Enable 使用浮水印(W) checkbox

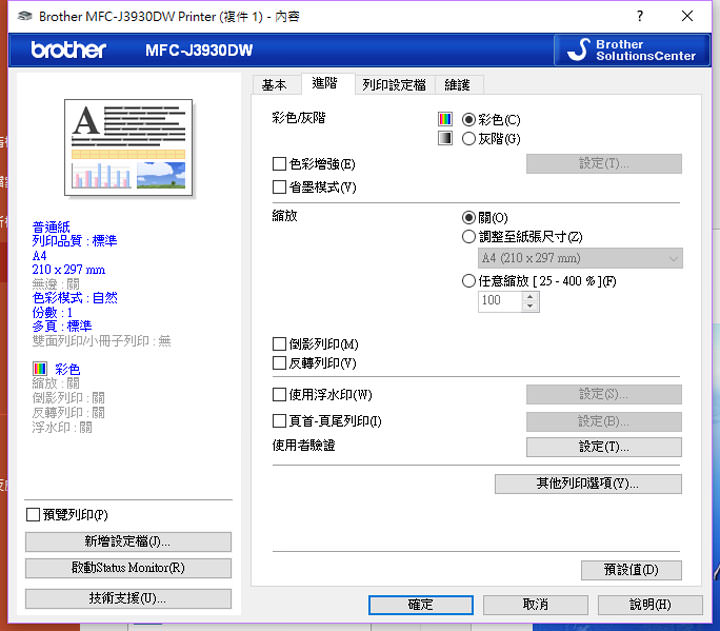click(x=279, y=394)
